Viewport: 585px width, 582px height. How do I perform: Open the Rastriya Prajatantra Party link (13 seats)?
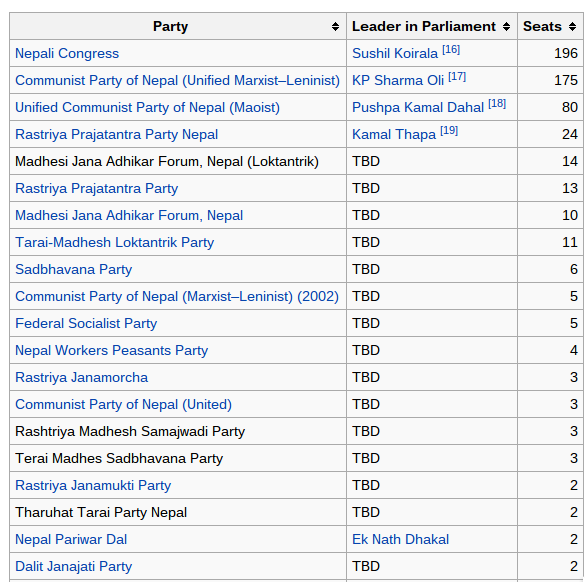point(97,188)
